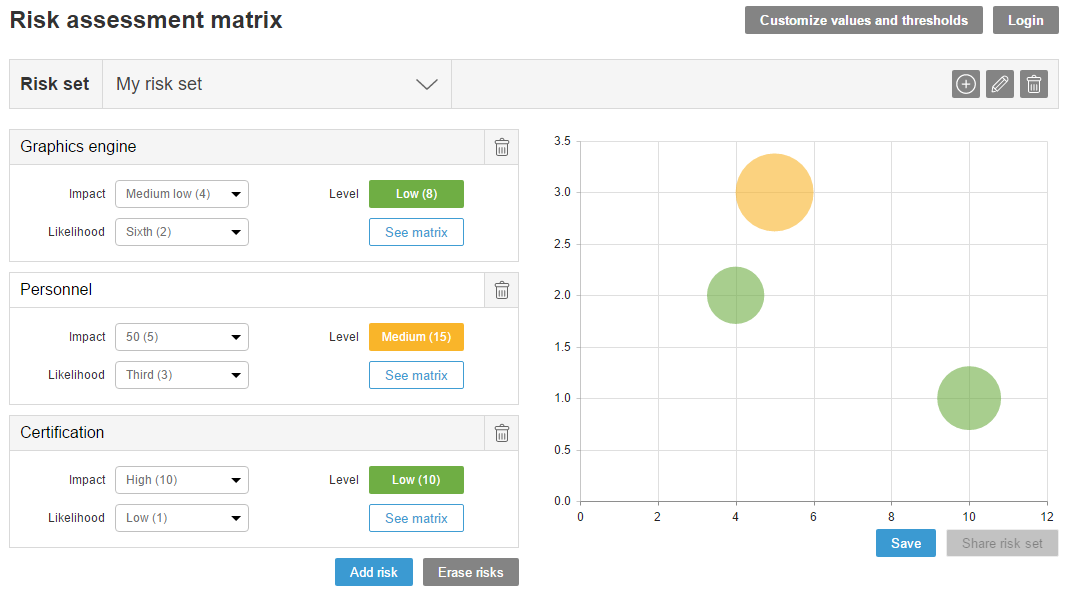This screenshot has width=1068, height=597.
Task: Create a new risk set with the plus icon
Action: point(965,84)
